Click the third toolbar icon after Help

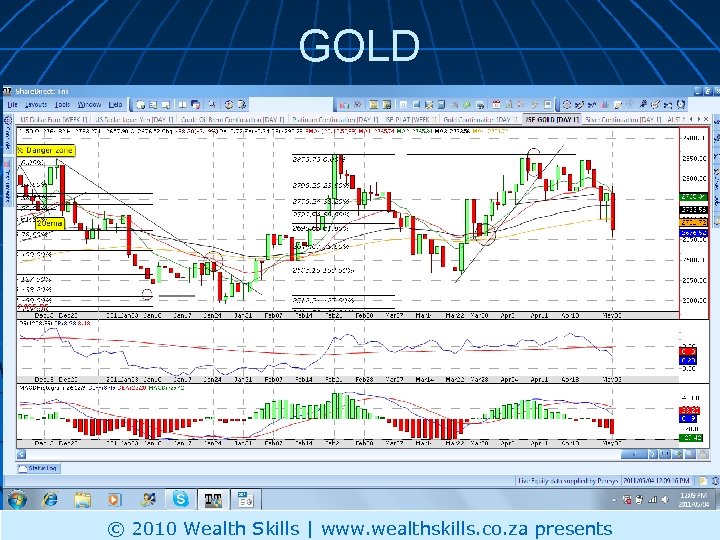click(166, 105)
